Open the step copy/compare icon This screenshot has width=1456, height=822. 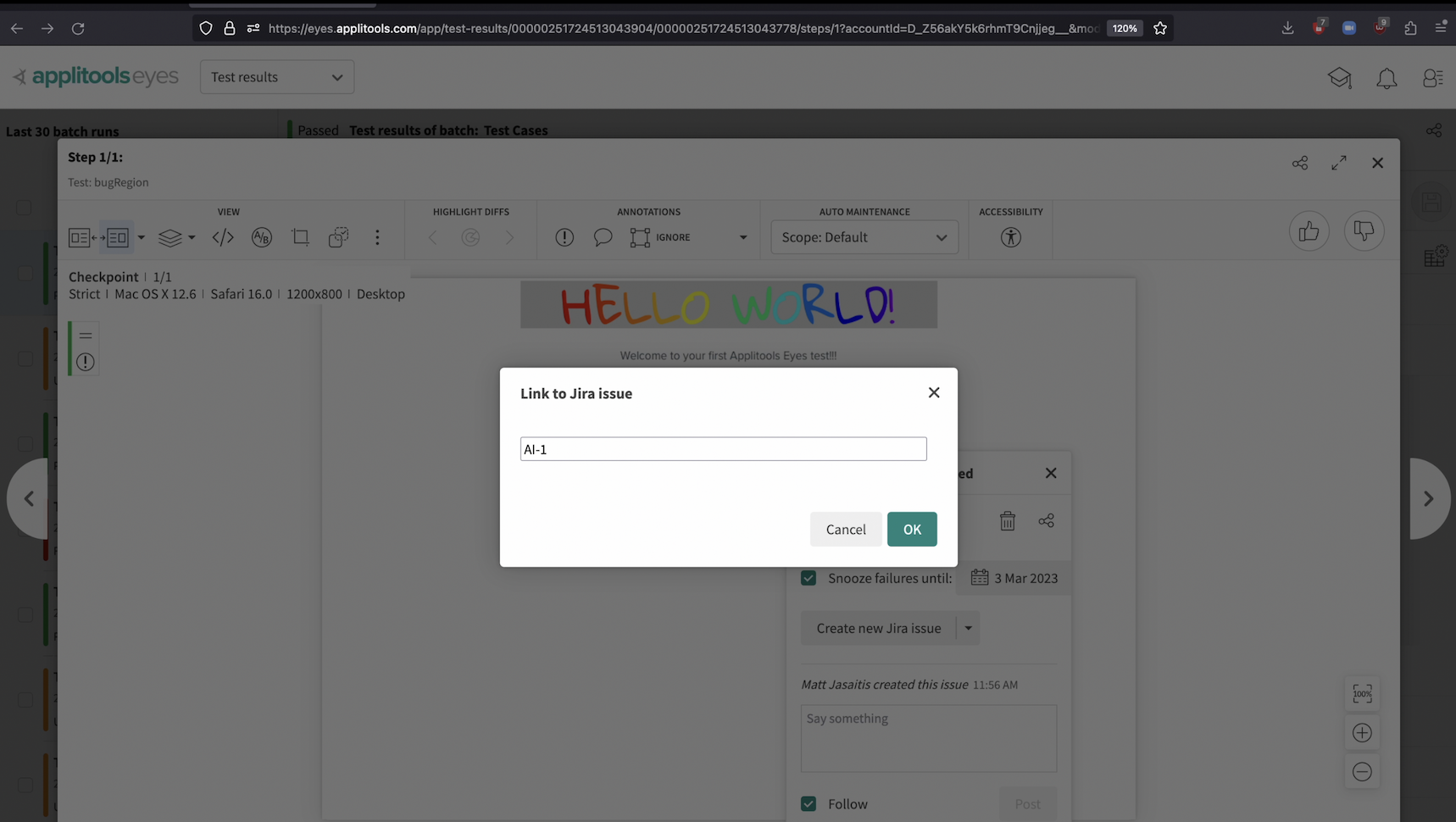[338, 237]
